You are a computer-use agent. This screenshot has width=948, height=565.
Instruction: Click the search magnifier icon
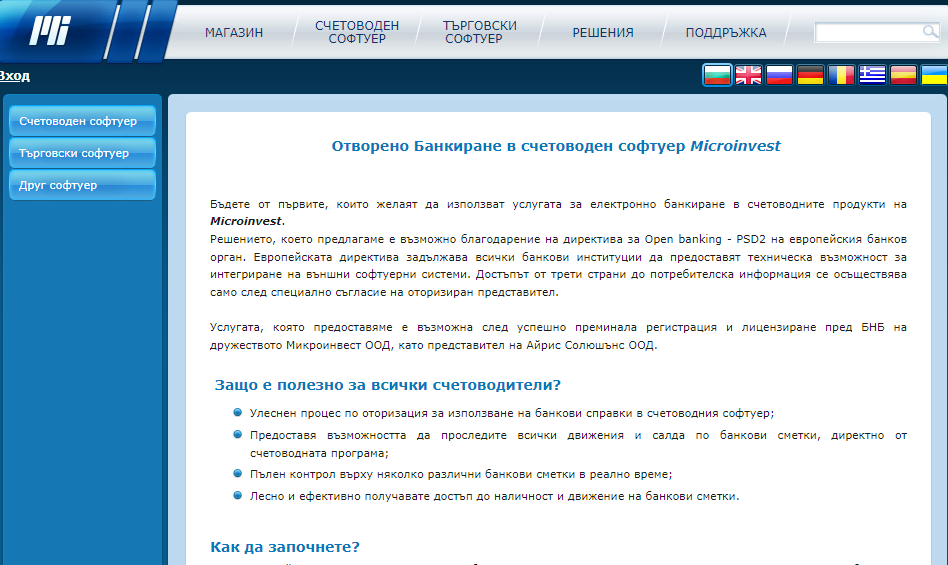point(930,31)
